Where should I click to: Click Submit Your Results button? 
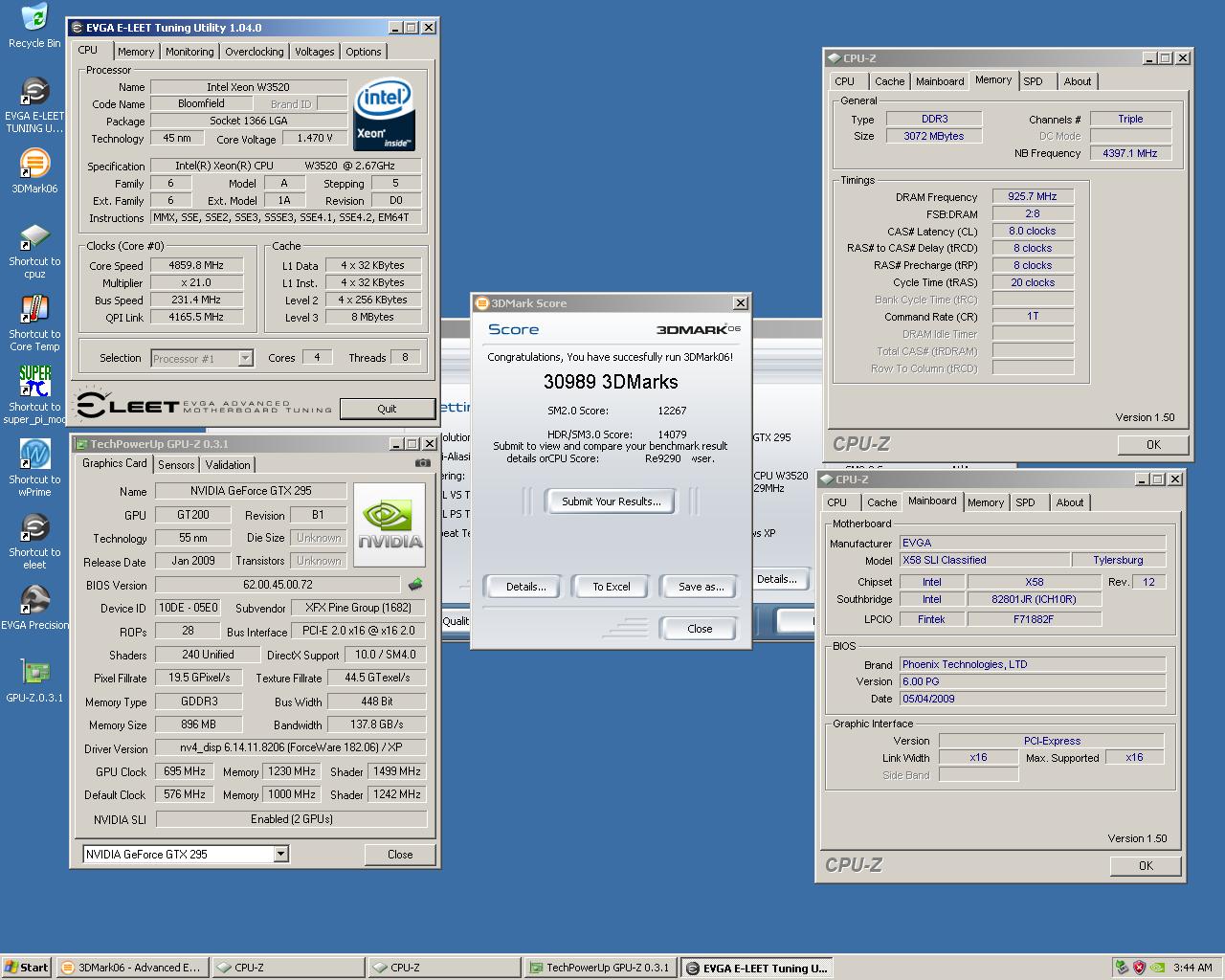point(612,501)
